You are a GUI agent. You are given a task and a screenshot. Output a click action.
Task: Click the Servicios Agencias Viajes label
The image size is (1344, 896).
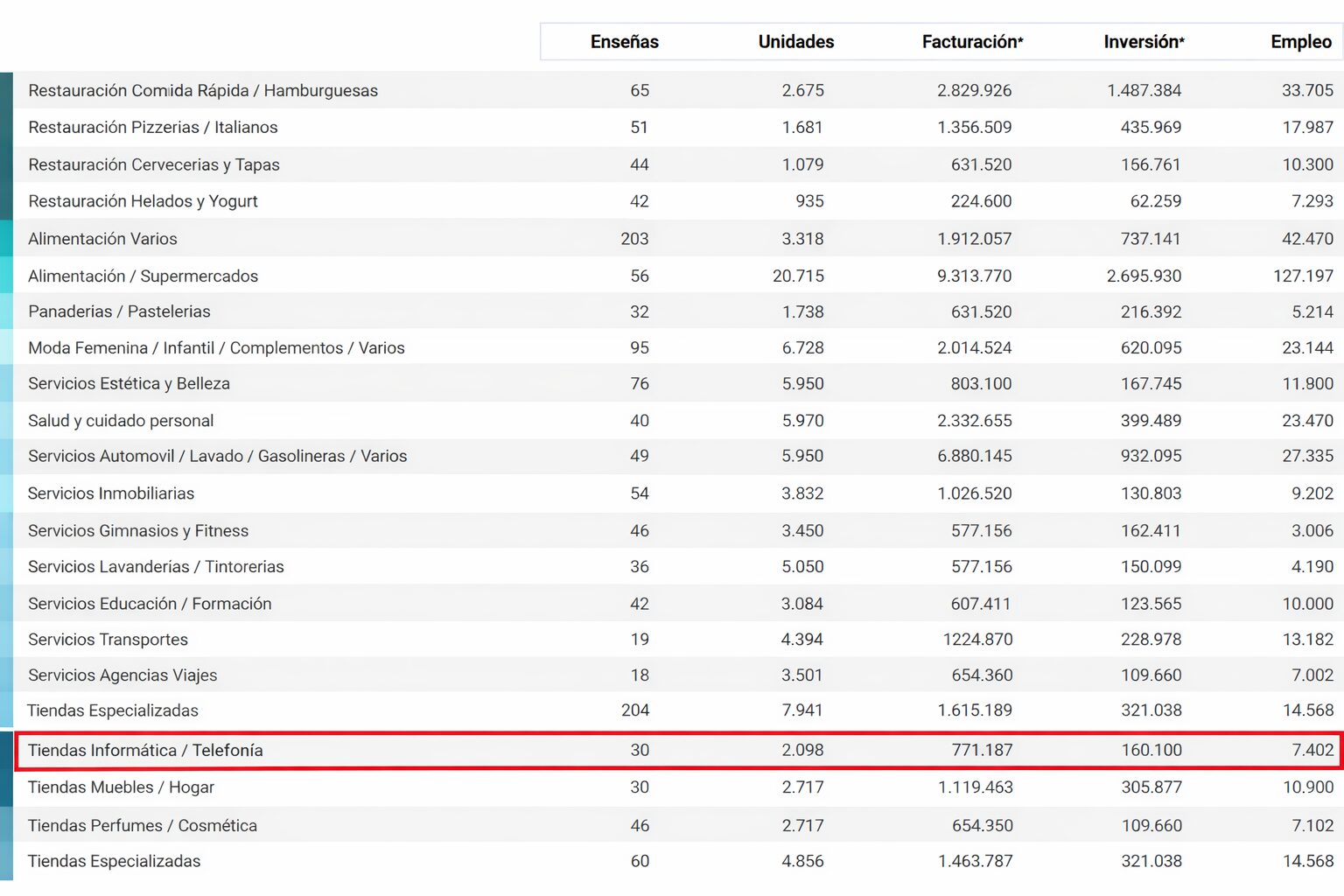(122, 675)
